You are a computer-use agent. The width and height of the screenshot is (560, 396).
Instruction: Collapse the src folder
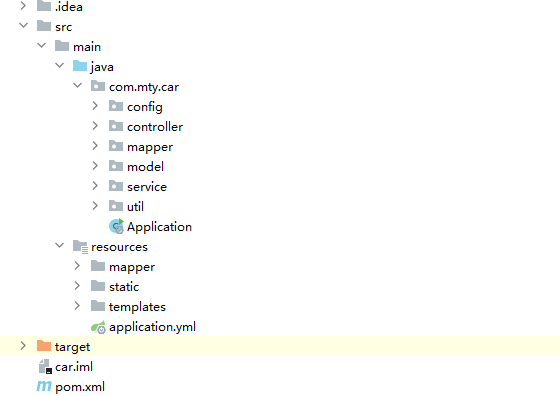pyautogui.click(x=24, y=26)
